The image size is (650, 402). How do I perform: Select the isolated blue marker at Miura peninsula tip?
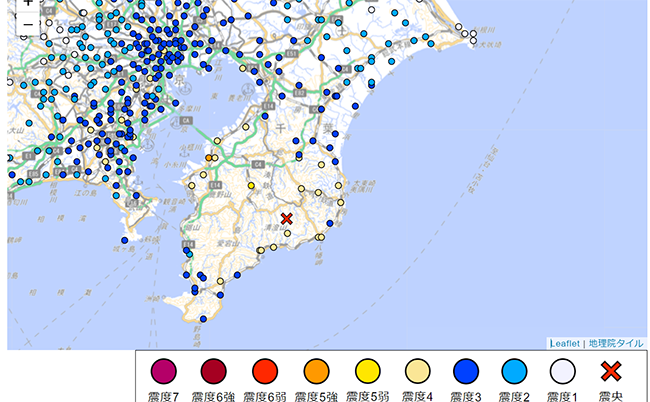tap(127, 239)
